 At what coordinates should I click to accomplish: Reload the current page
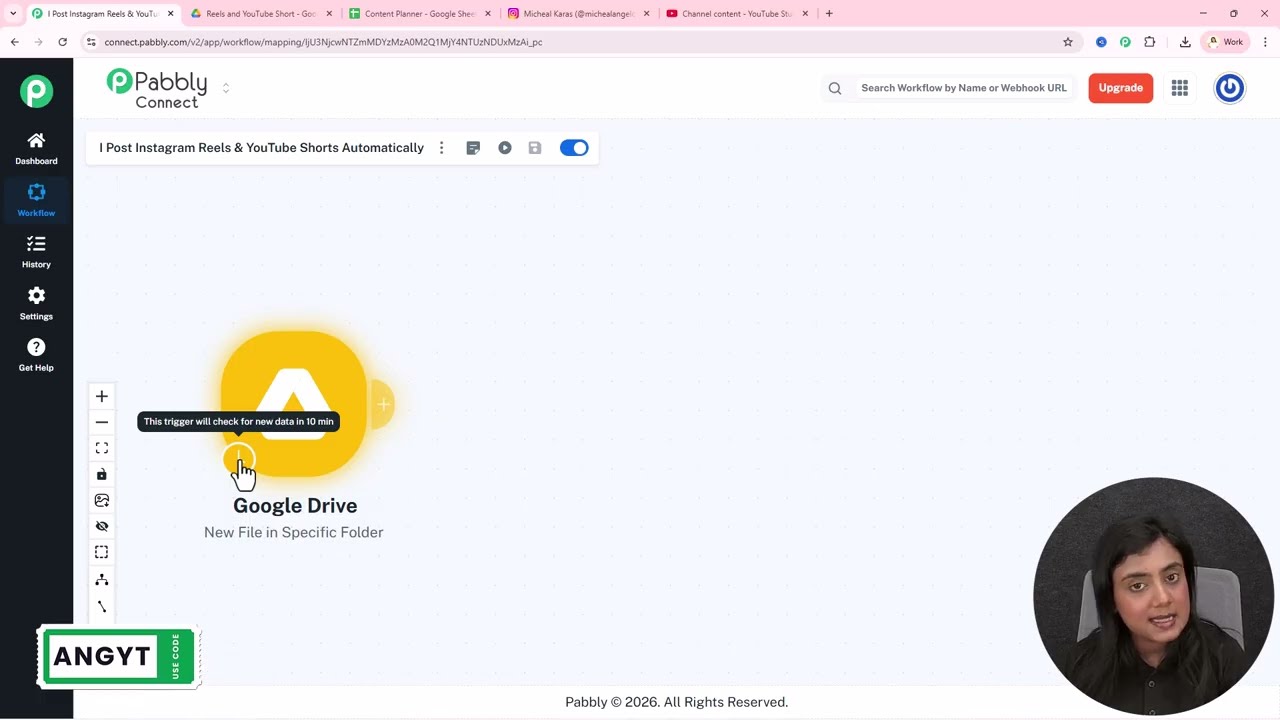[x=62, y=42]
